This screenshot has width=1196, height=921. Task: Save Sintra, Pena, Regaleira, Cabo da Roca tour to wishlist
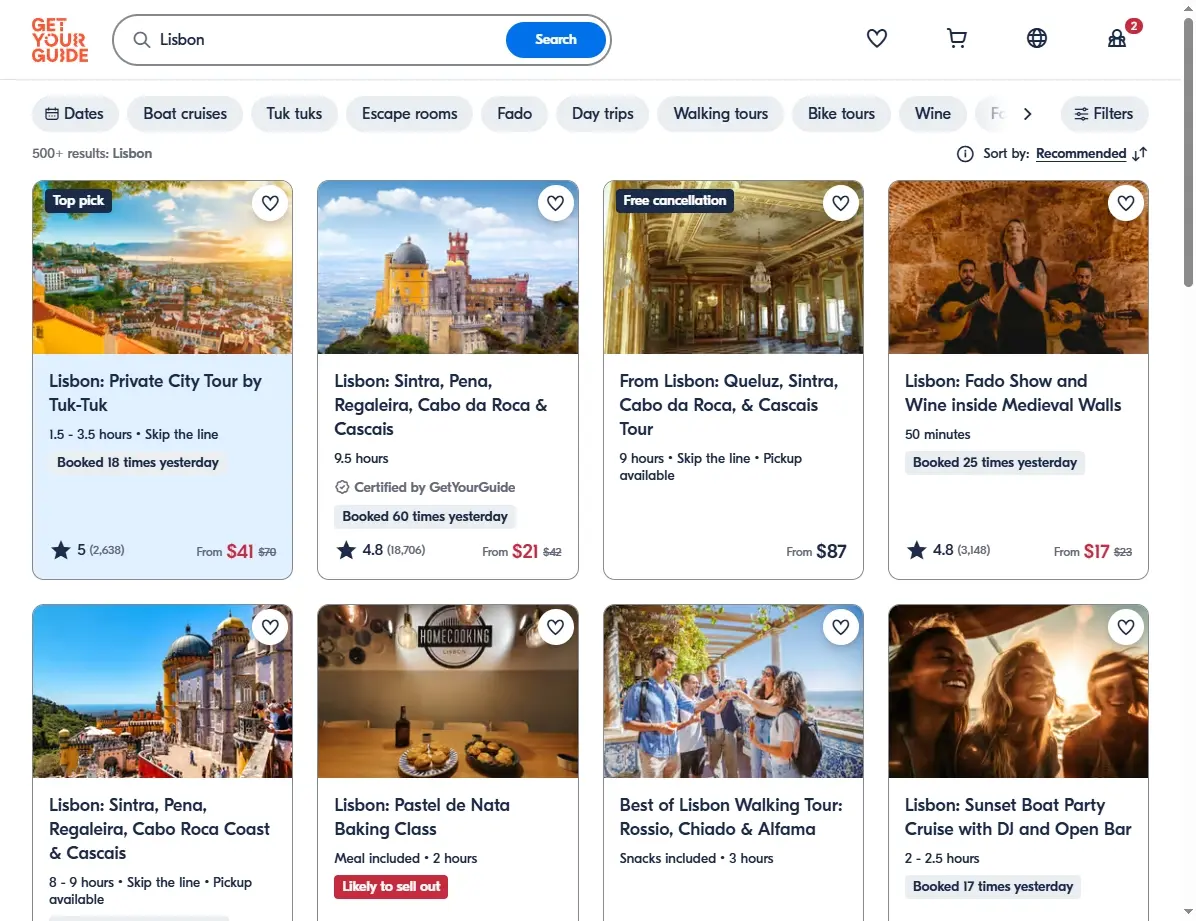tap(555, 203)
